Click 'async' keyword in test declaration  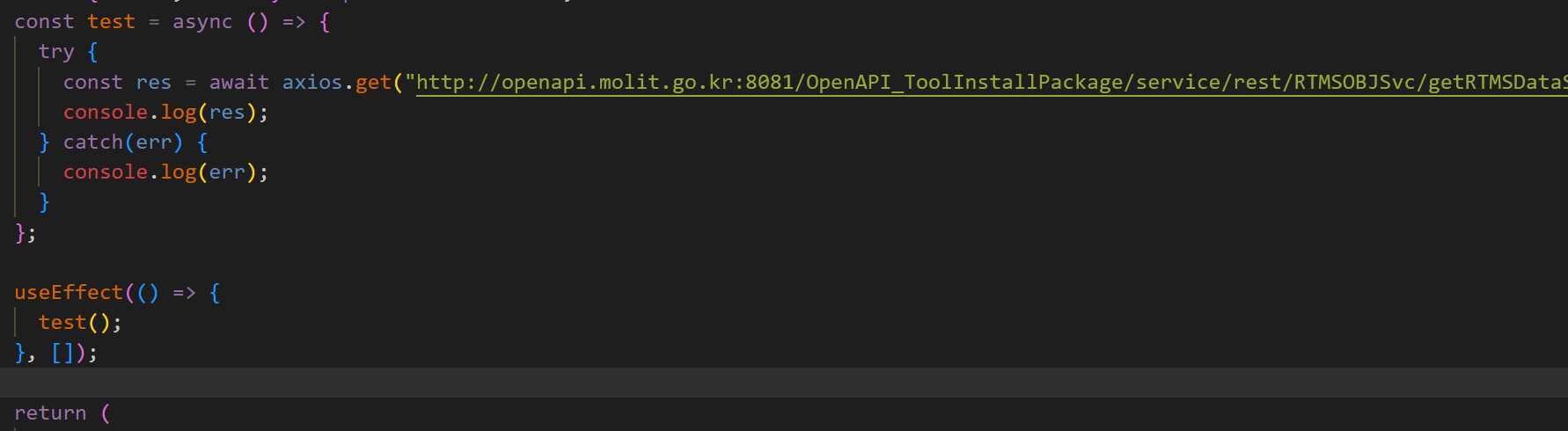(202, 22)
